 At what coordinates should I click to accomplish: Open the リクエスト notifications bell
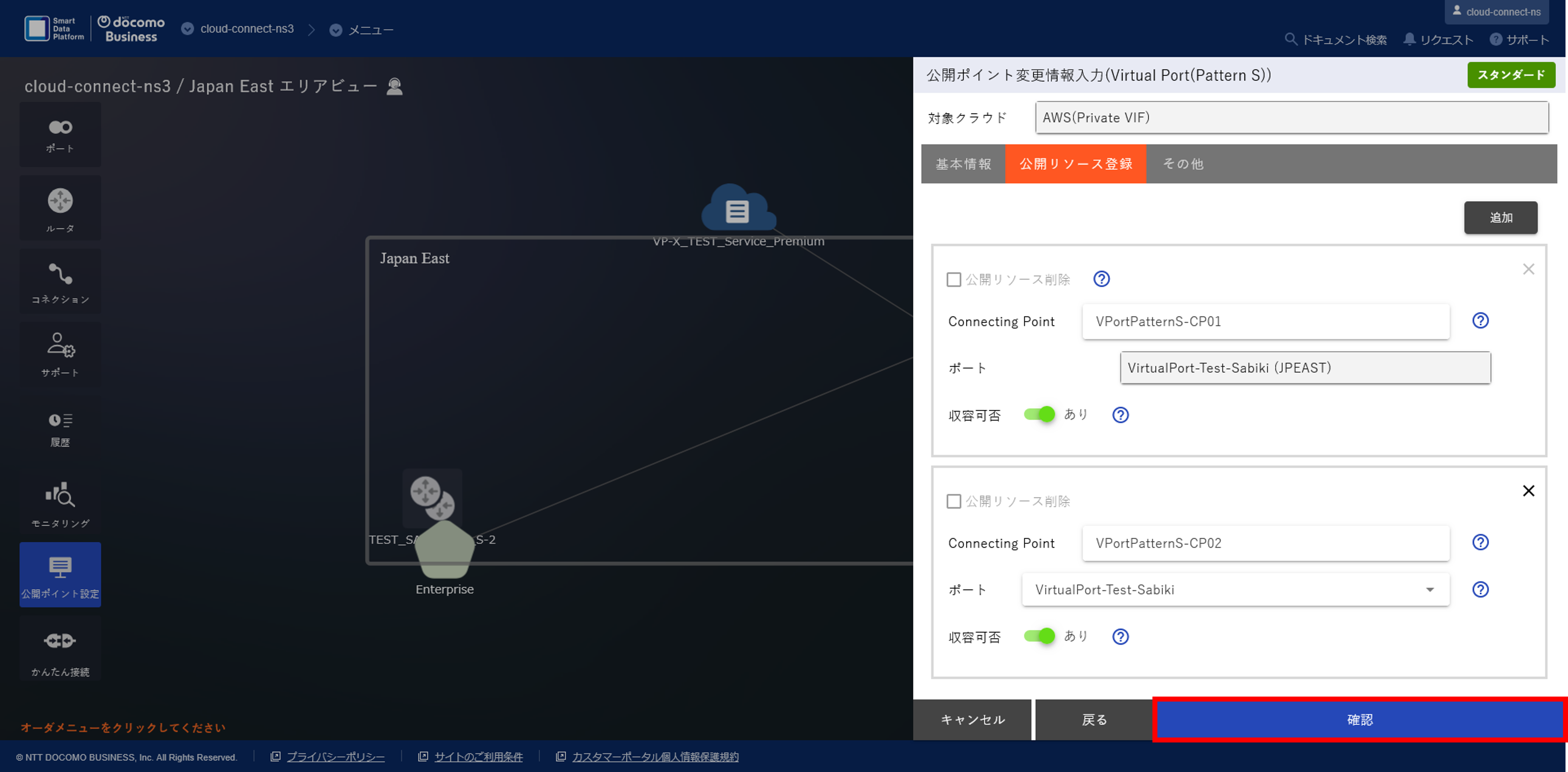(1409, 39)
